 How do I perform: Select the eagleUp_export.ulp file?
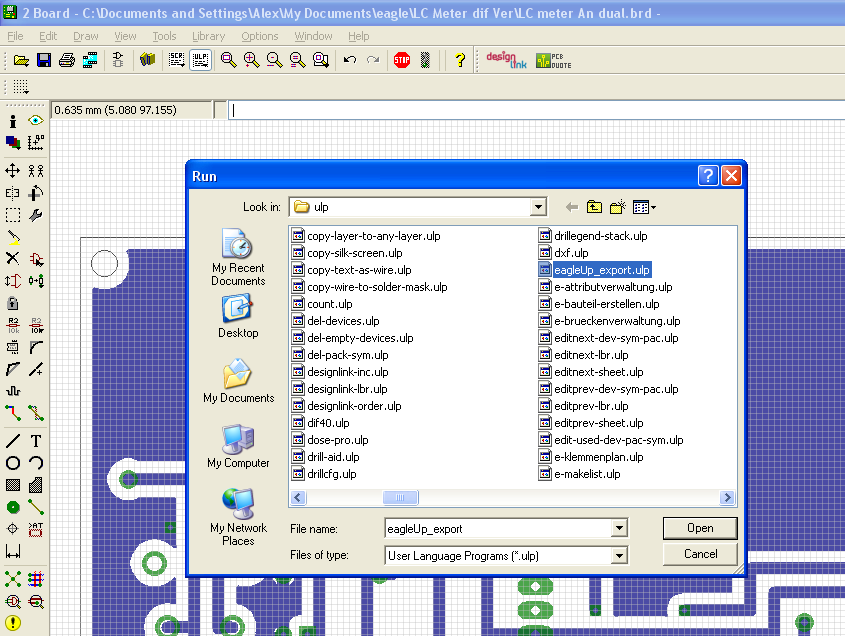(594, 270)
